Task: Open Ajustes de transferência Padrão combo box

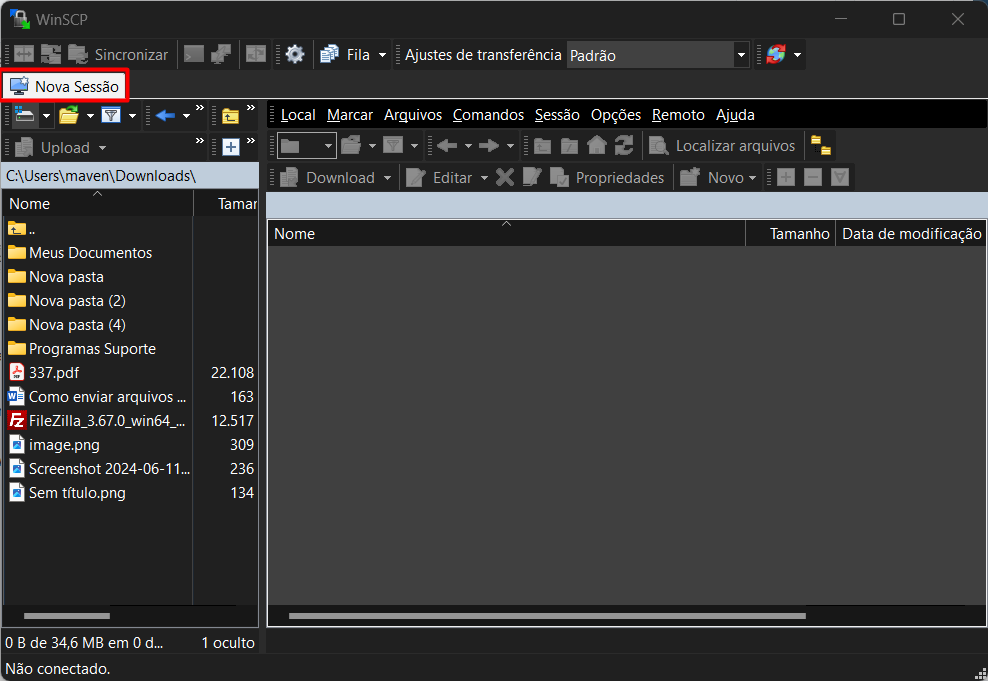Action: 658,55
